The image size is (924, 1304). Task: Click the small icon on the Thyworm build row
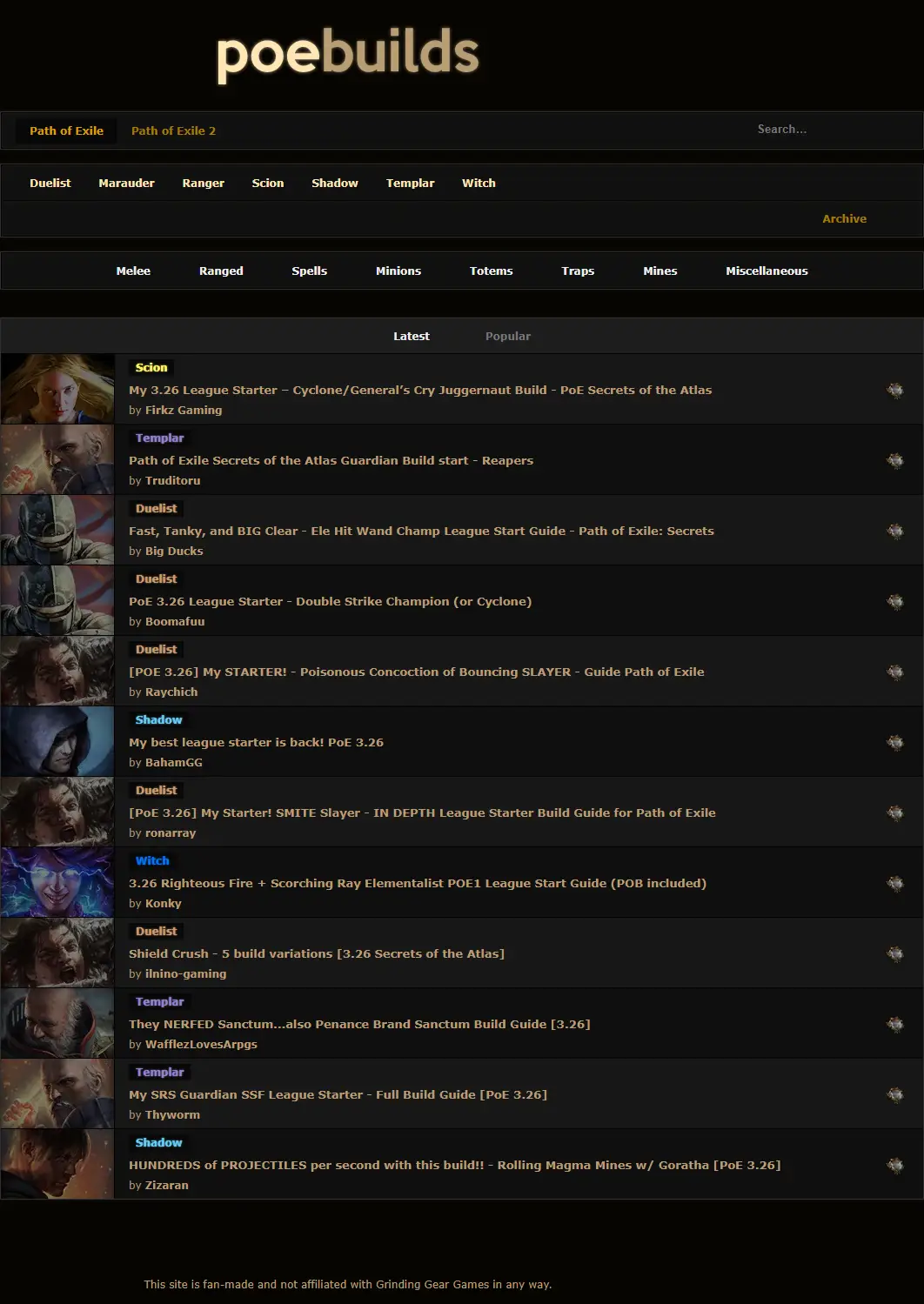894,1094
